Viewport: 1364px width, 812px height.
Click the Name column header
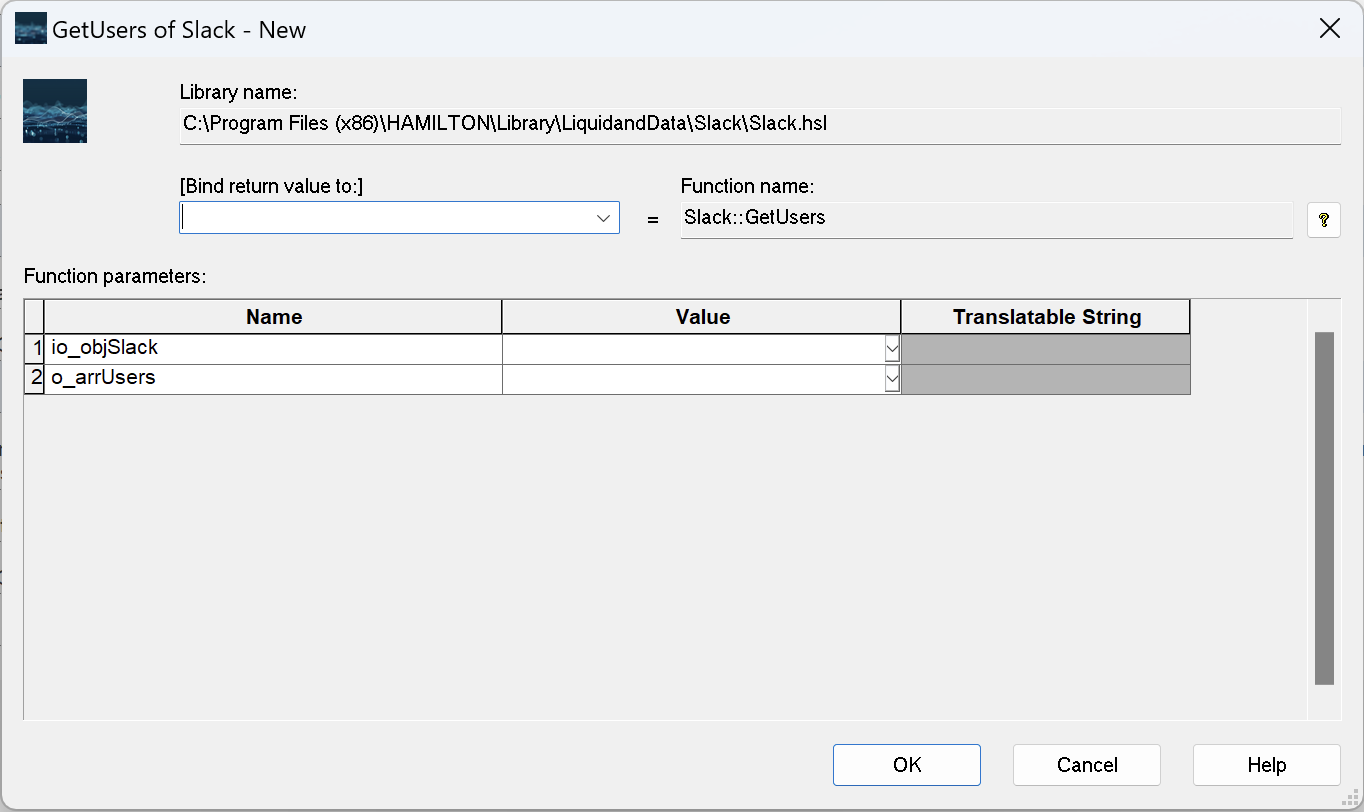(273, 317)
